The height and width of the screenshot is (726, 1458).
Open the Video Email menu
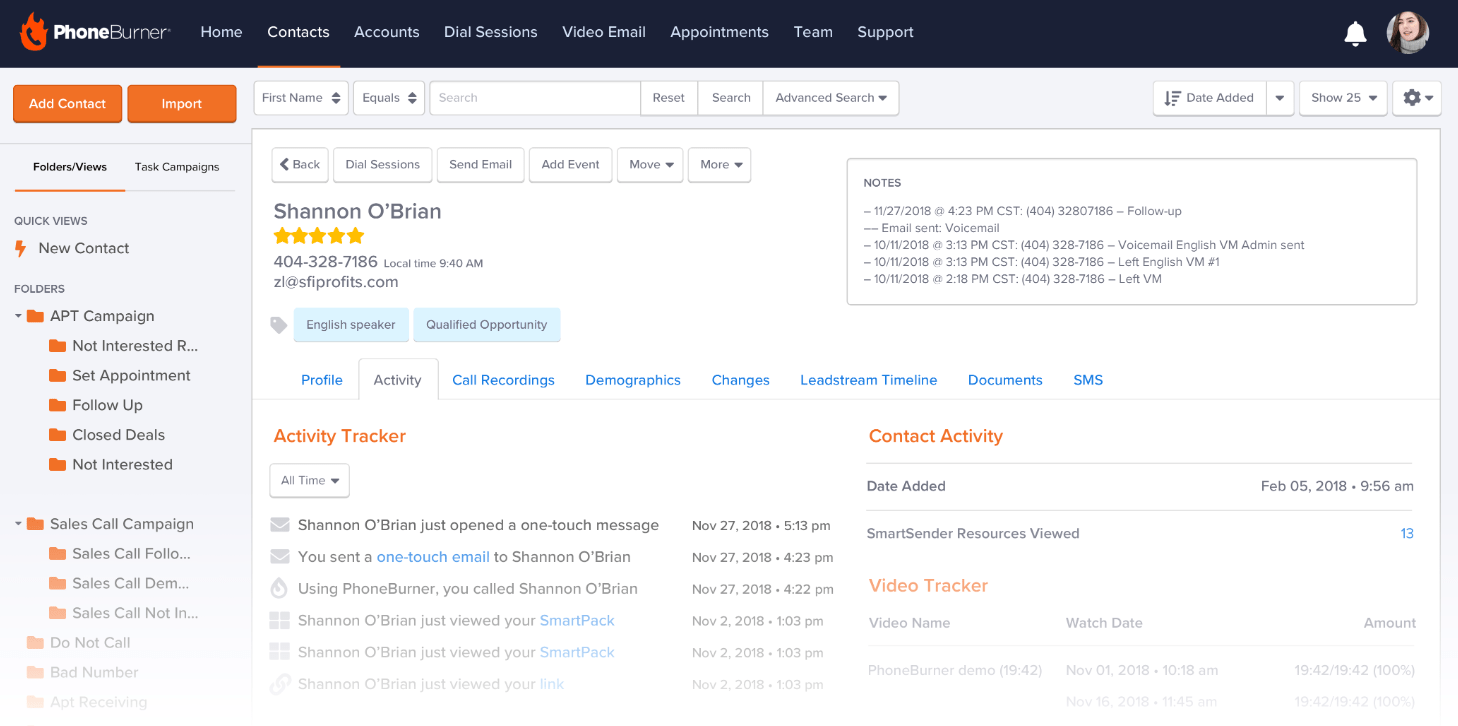tap(604, 32)
